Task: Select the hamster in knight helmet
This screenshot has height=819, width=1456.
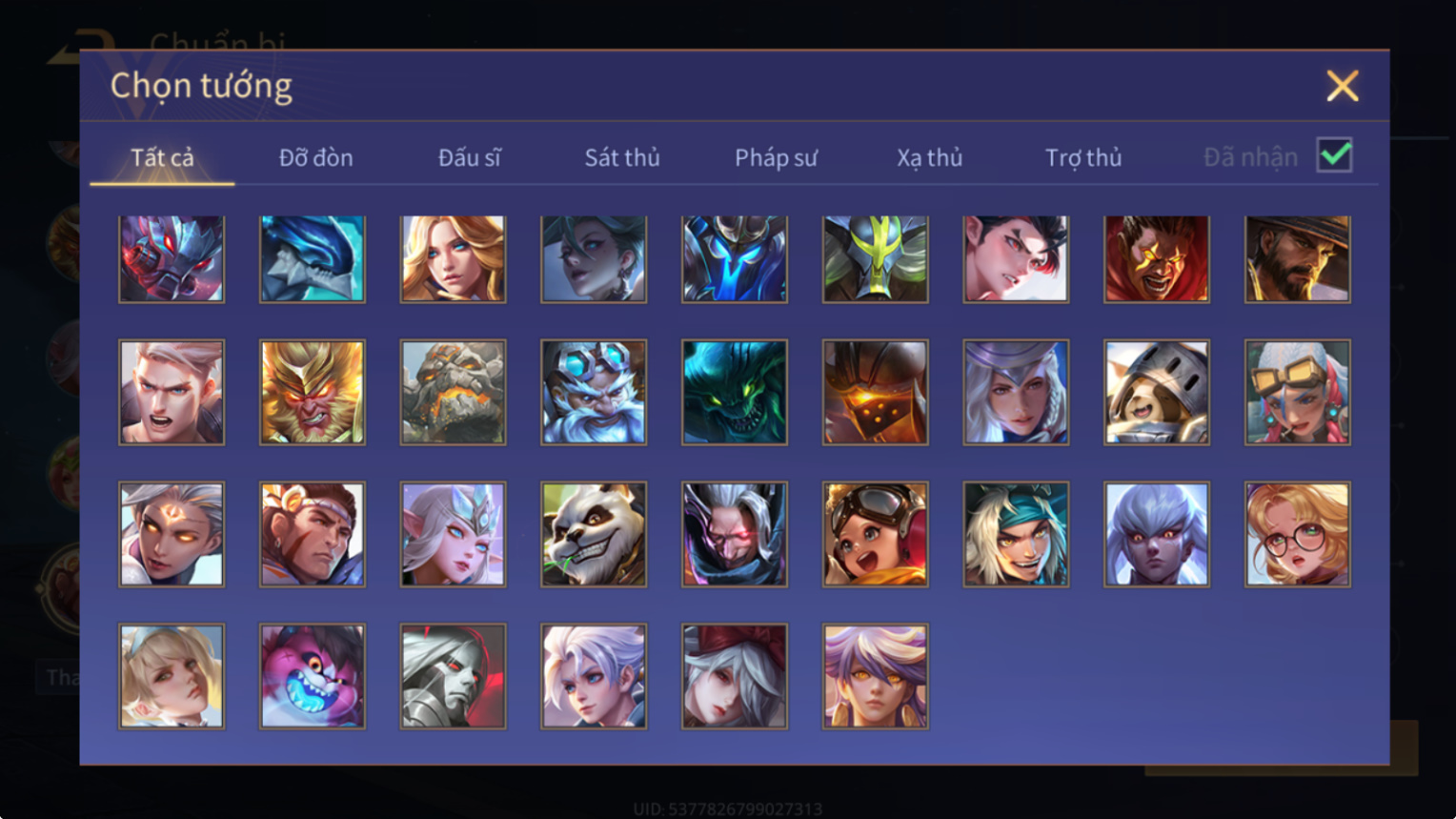Action: [x=1157, y=392]
